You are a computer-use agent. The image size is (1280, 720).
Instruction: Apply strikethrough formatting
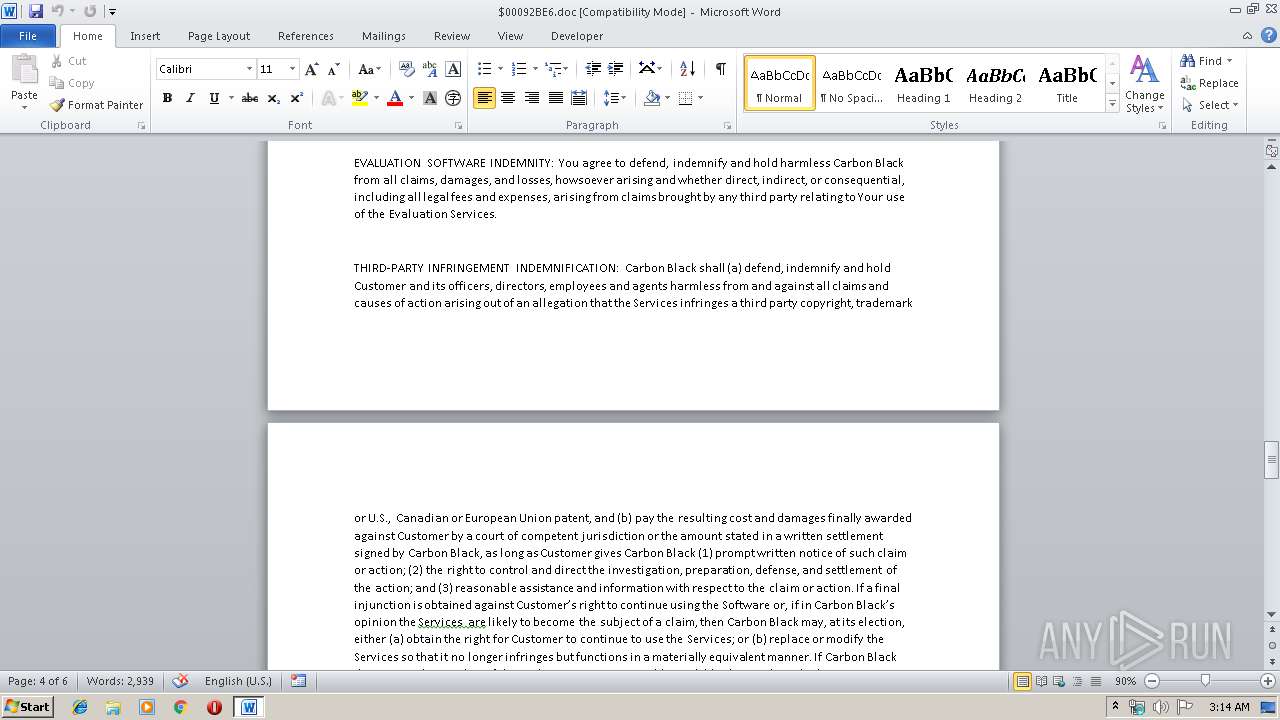tap(250, 98)
